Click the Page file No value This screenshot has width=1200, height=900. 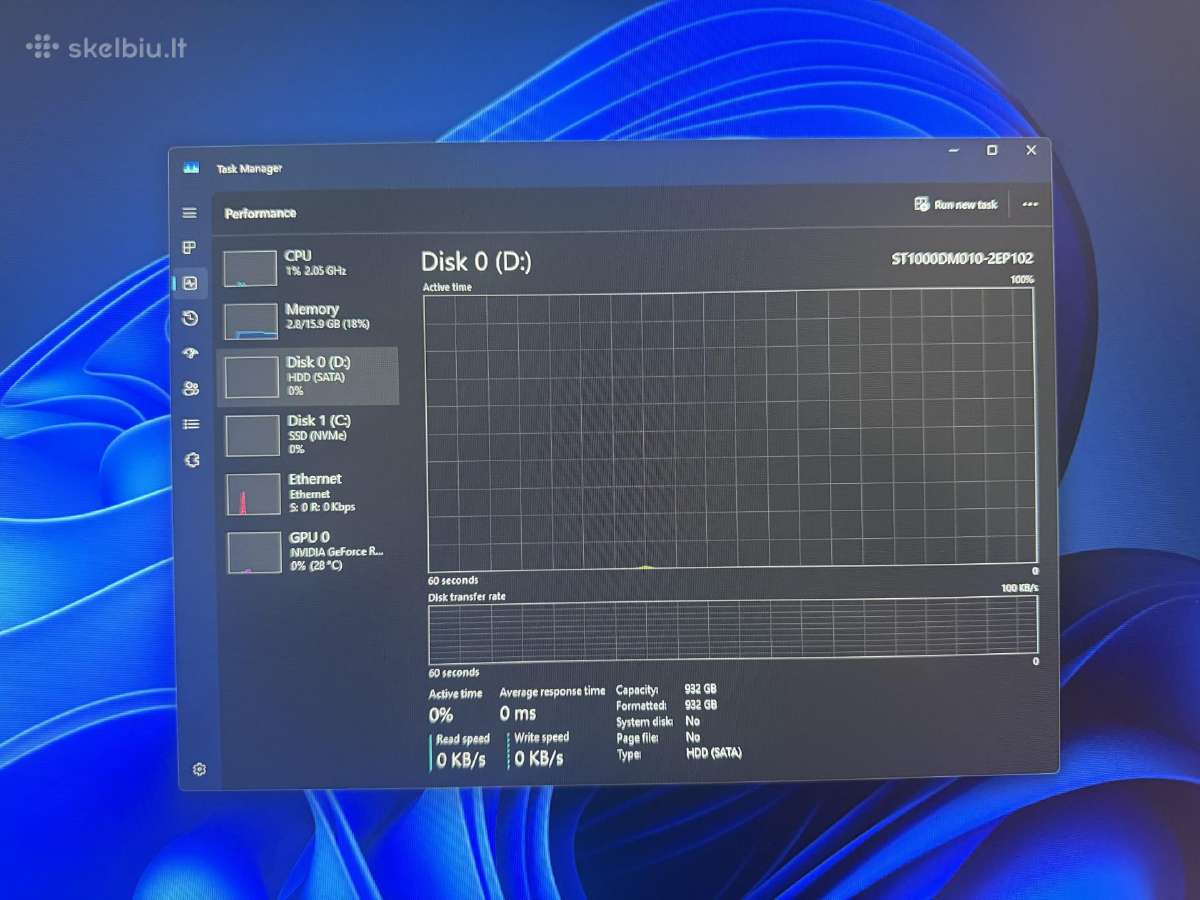point(693,737)
